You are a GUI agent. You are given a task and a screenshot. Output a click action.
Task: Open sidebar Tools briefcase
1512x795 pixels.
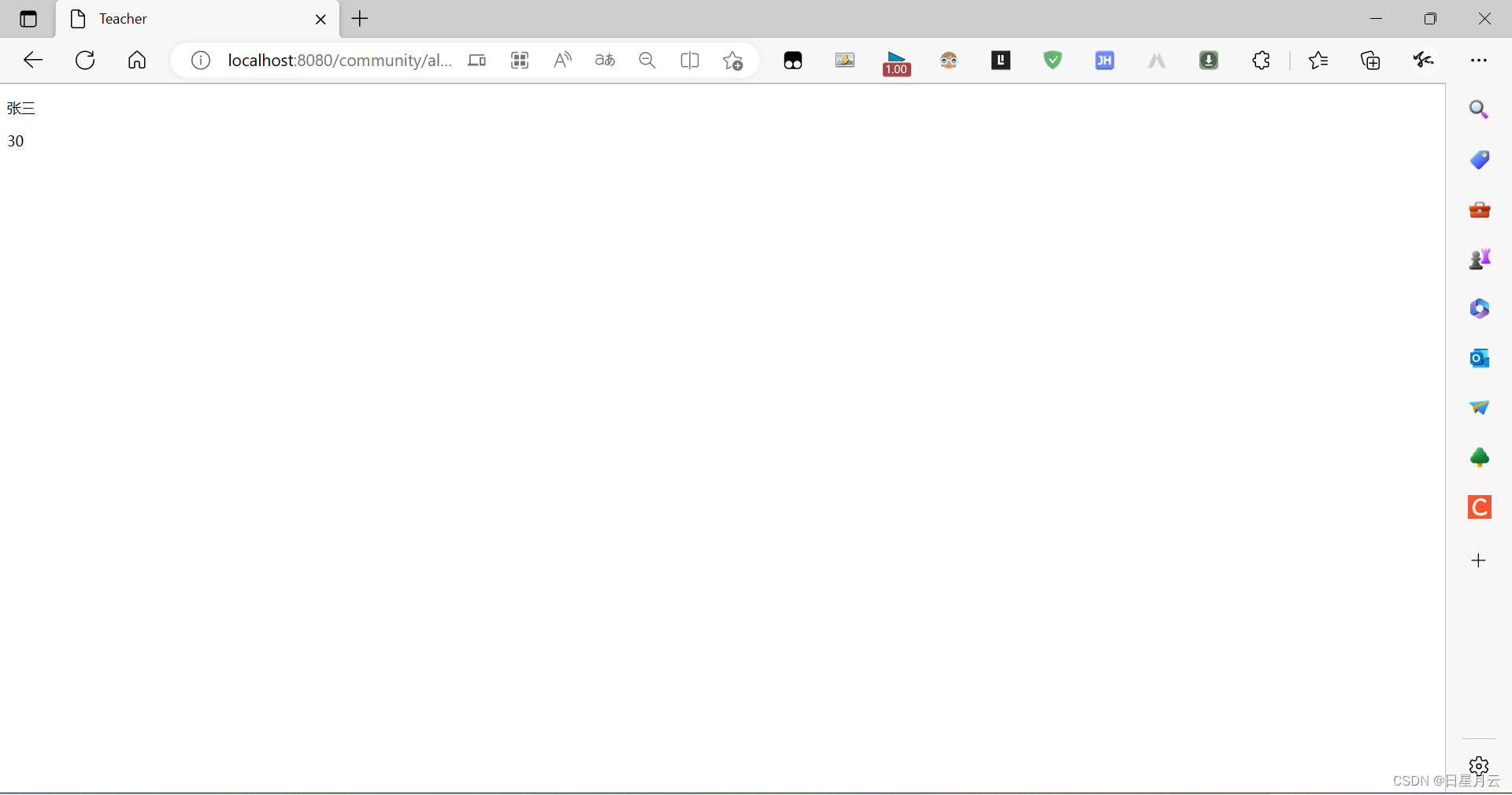pyautogui.click(x=1479, y=210)
